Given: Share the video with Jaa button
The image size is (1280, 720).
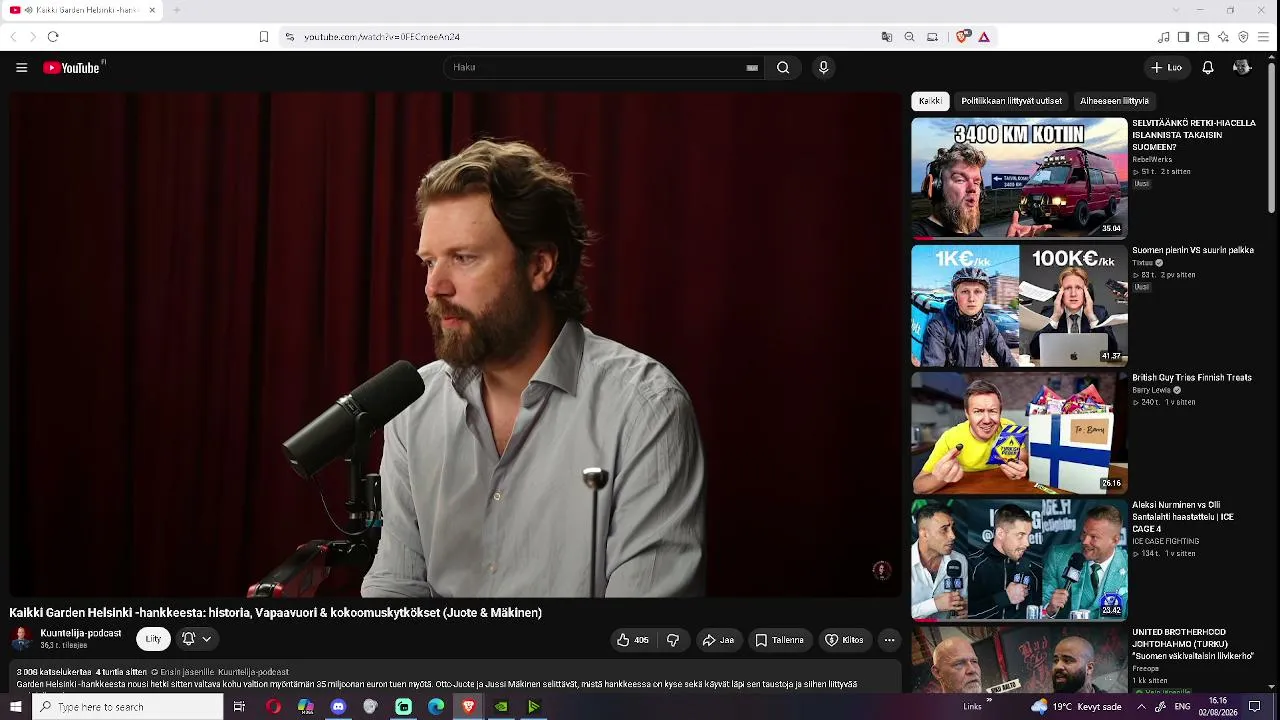Looking at the screenshot, I should (x=718, y=640).
